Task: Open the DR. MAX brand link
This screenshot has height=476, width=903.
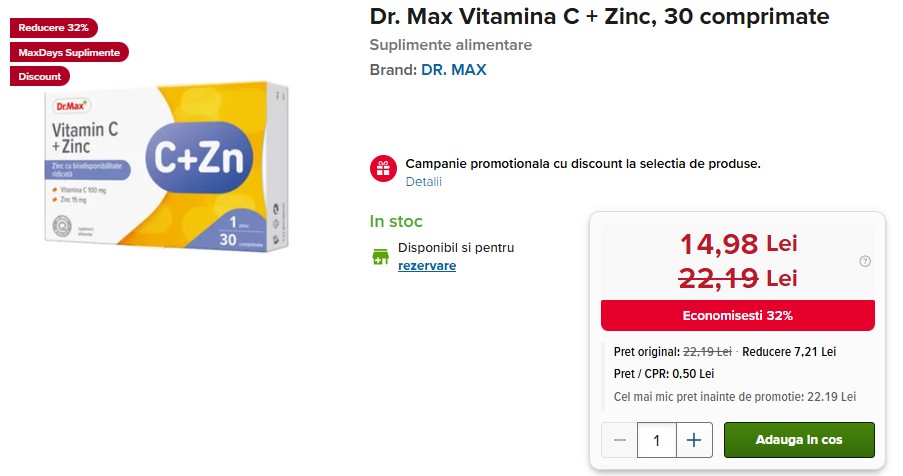Action: tap(454, 70)
